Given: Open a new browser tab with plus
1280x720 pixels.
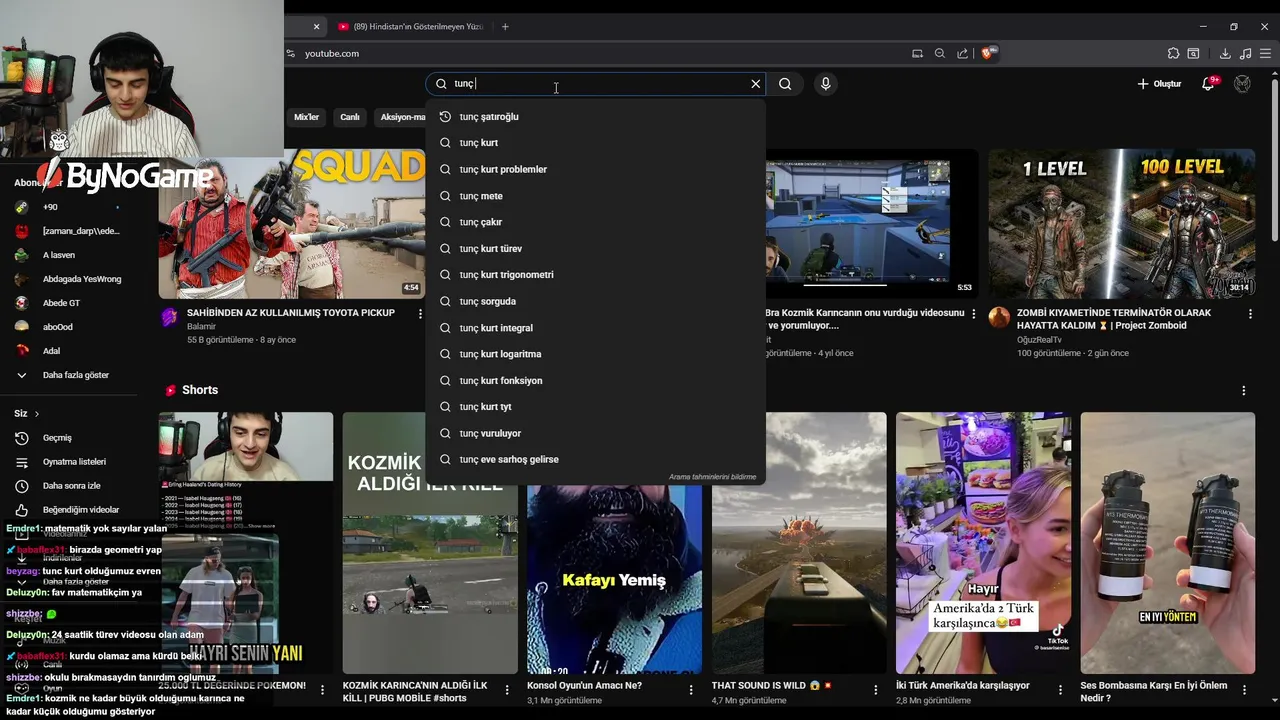Looking at the screenshot, I should point(505,26).
